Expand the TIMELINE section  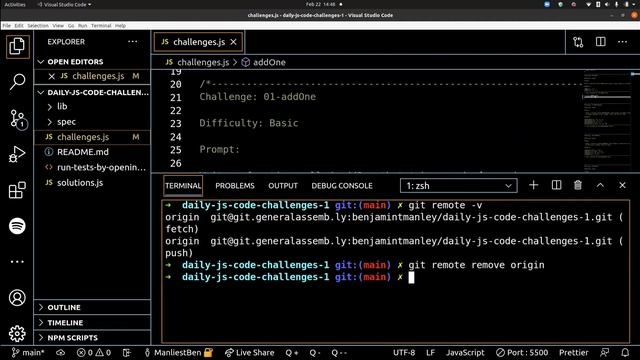click(x=92, y=322)
